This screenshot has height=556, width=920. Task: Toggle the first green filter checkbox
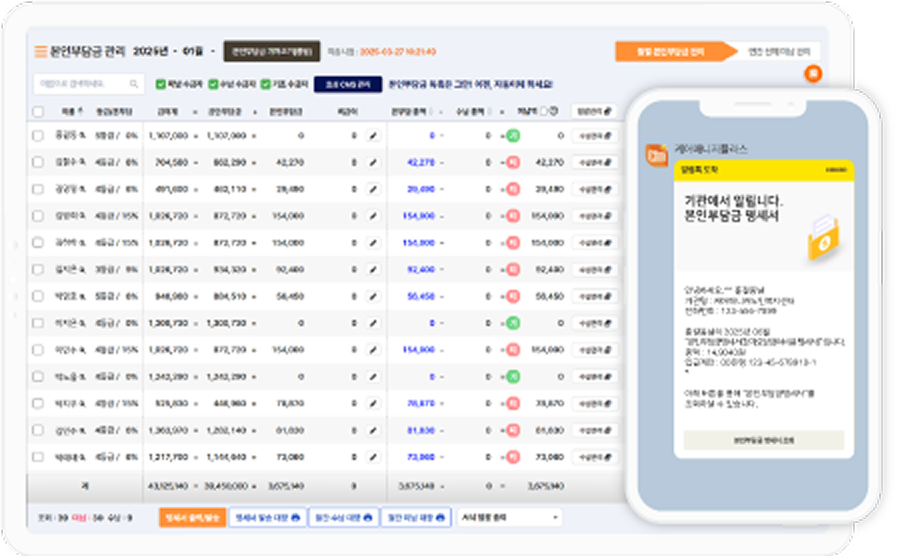pos(160,84)
